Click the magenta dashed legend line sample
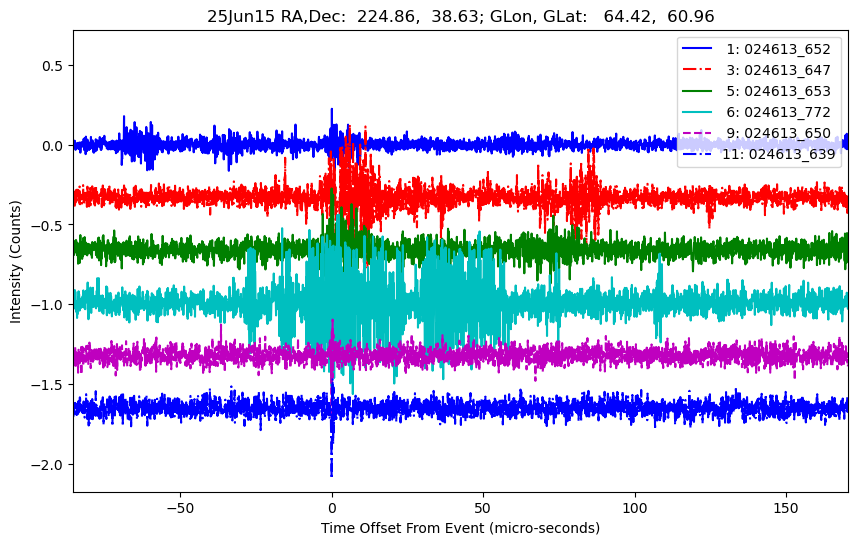The width and height of the screenshot is (858, 545). coord(706,132)
